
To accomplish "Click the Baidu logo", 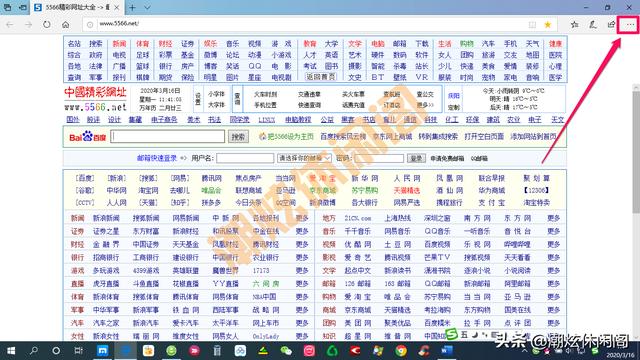I will 87,136.
